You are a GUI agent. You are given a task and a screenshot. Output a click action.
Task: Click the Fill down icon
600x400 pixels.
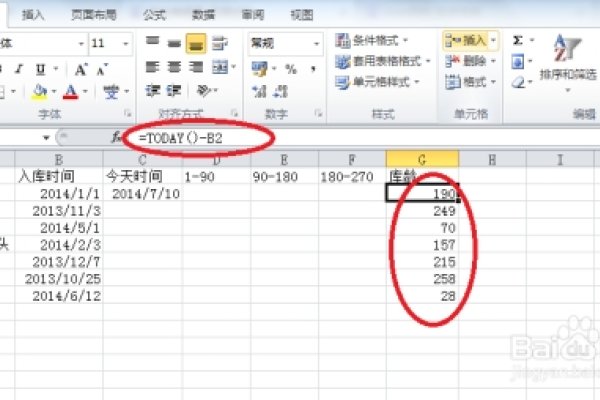(x=518, y=61)
